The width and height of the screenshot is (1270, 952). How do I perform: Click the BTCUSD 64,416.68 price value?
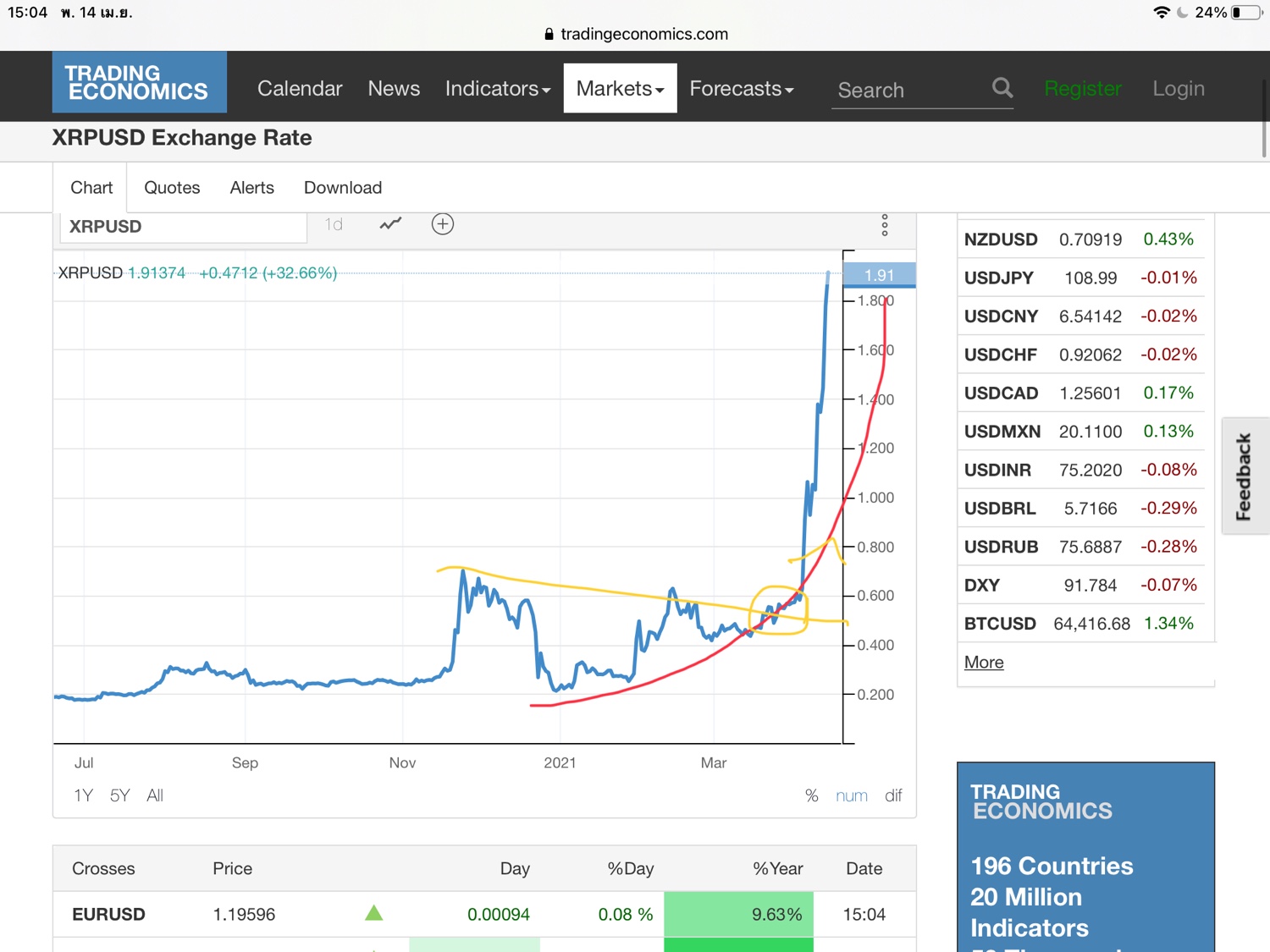coord(1091,624)
